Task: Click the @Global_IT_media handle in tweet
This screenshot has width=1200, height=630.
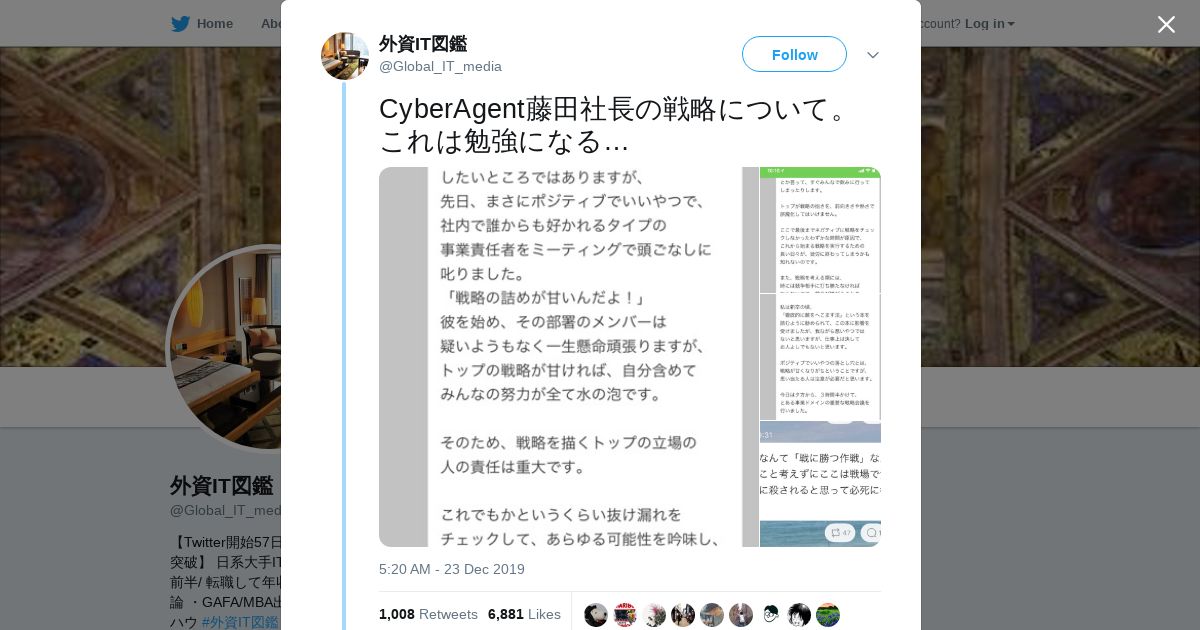Action: [x=440, y=66]
